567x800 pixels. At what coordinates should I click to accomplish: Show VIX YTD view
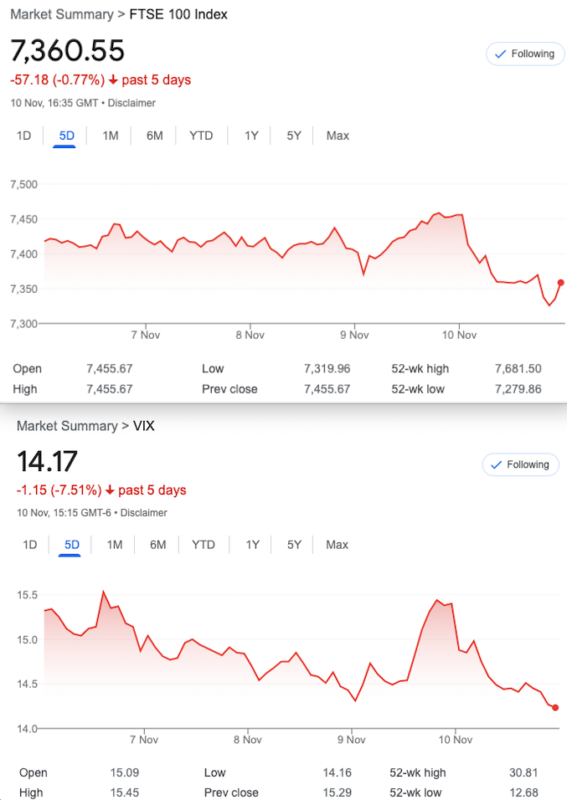coord(203,545)
